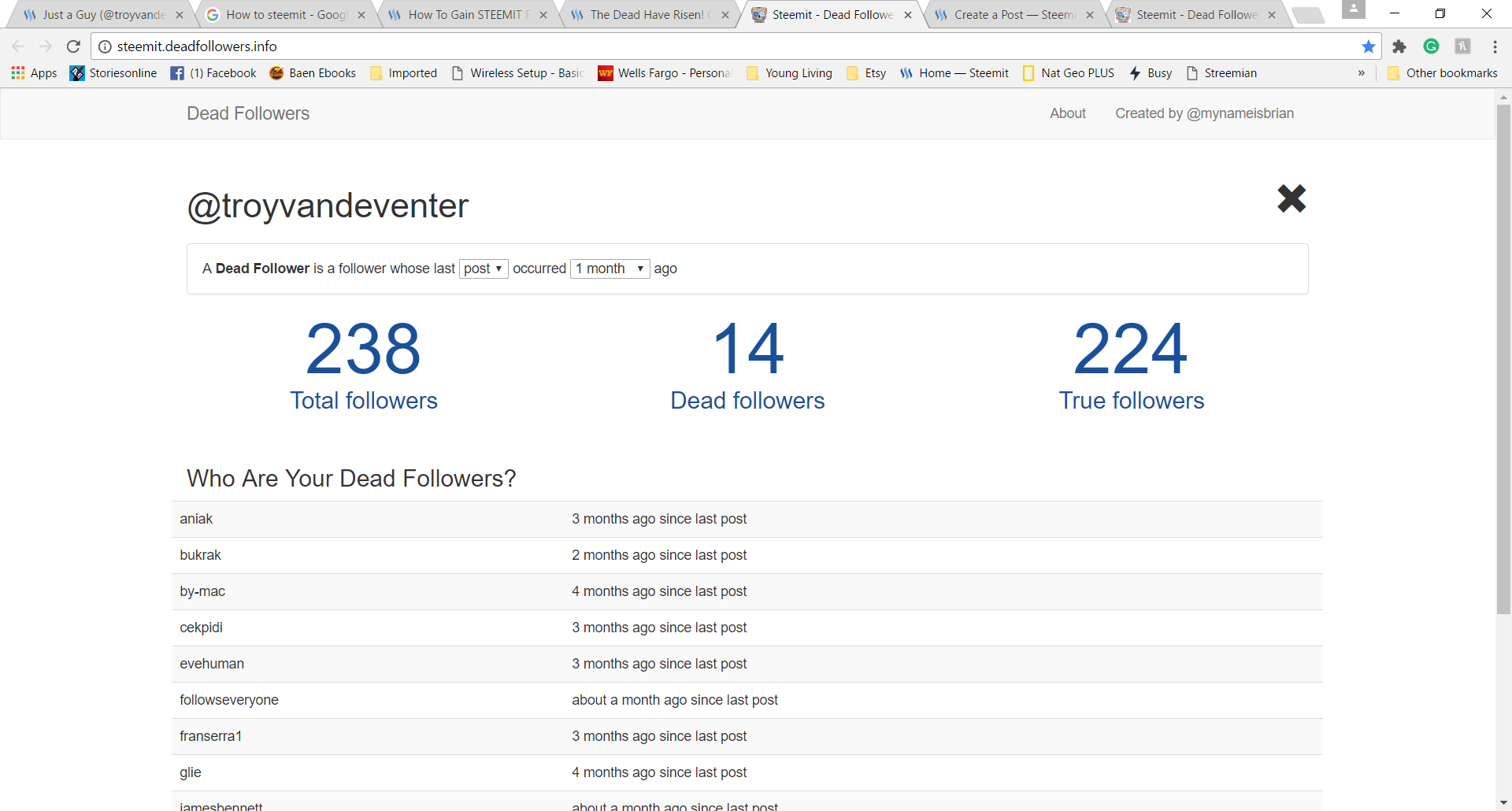Viewport: 1512px width, 811px height.
Task: Open the Apps grid bookmark
Action: pyautogui.click(x=34, y=73)
